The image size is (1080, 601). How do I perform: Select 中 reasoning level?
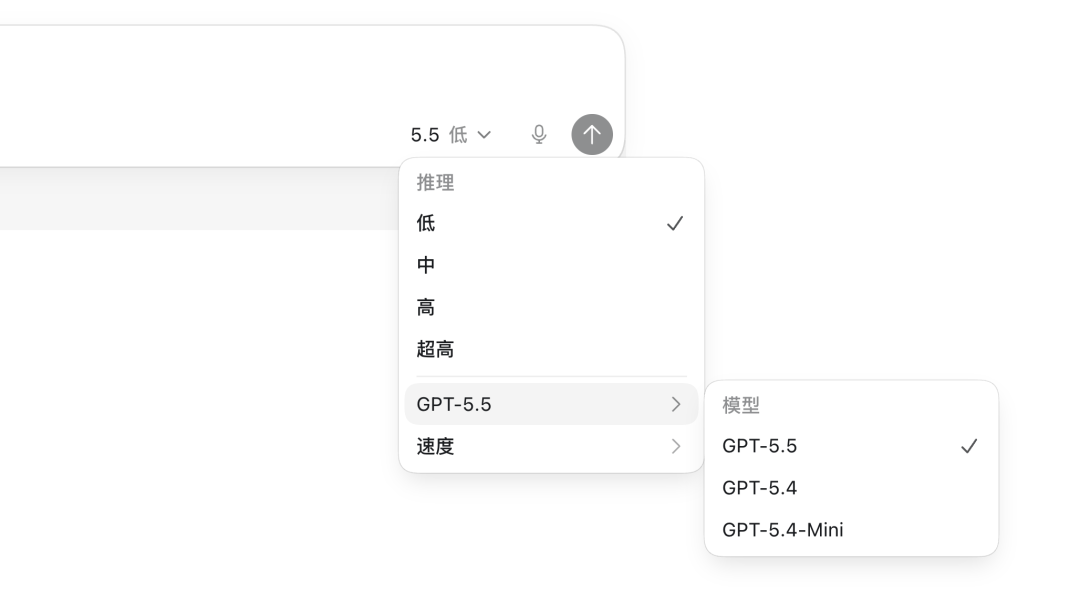click(551, 265)
